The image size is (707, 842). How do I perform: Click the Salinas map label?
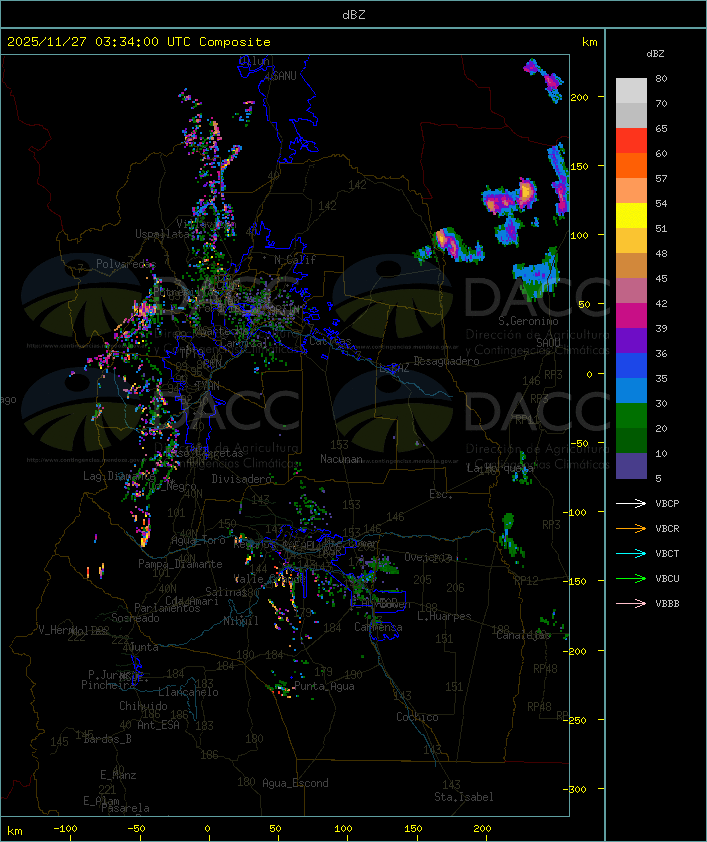(226, 592)
